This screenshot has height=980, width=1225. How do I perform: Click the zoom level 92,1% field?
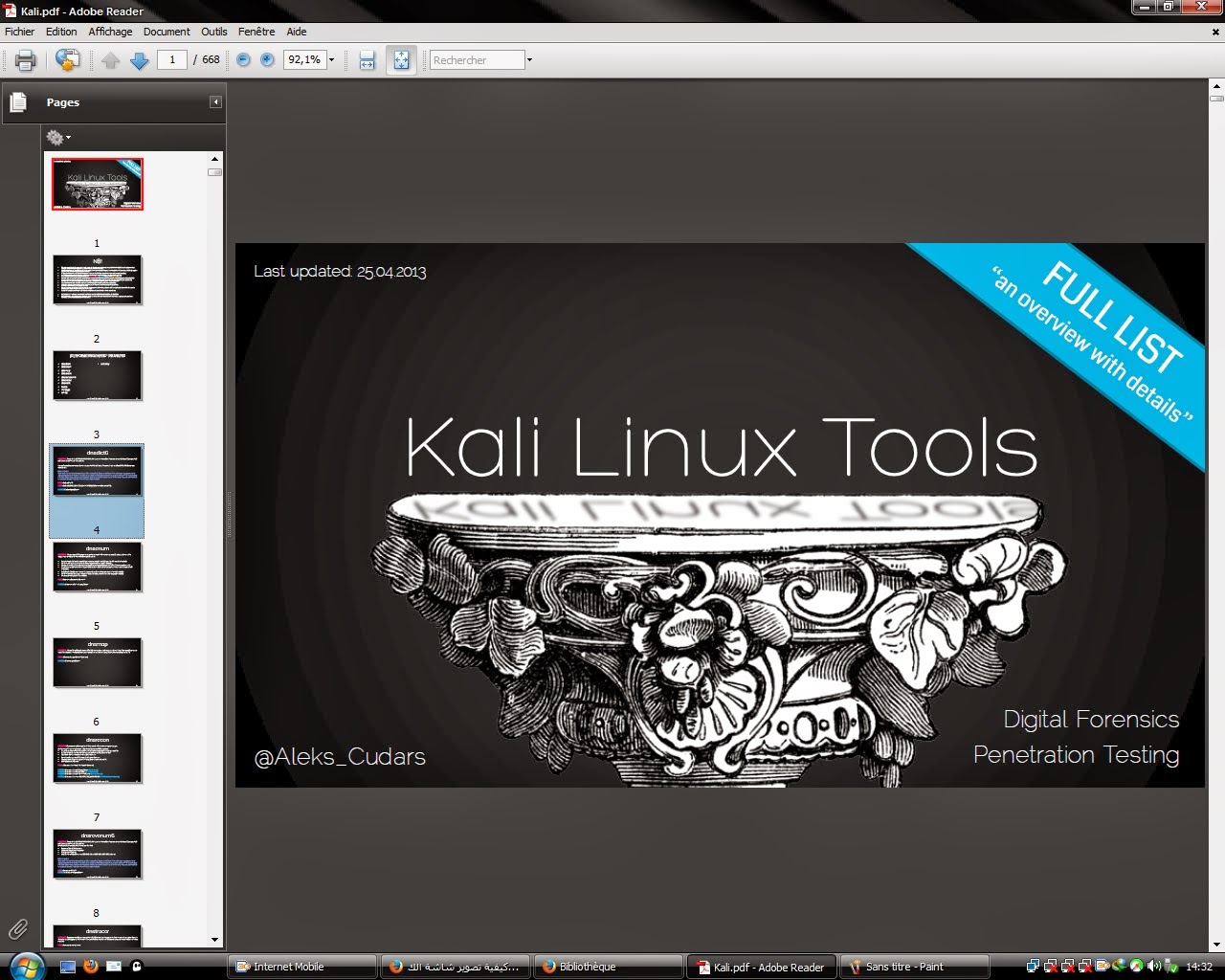(x=305, y=59)
